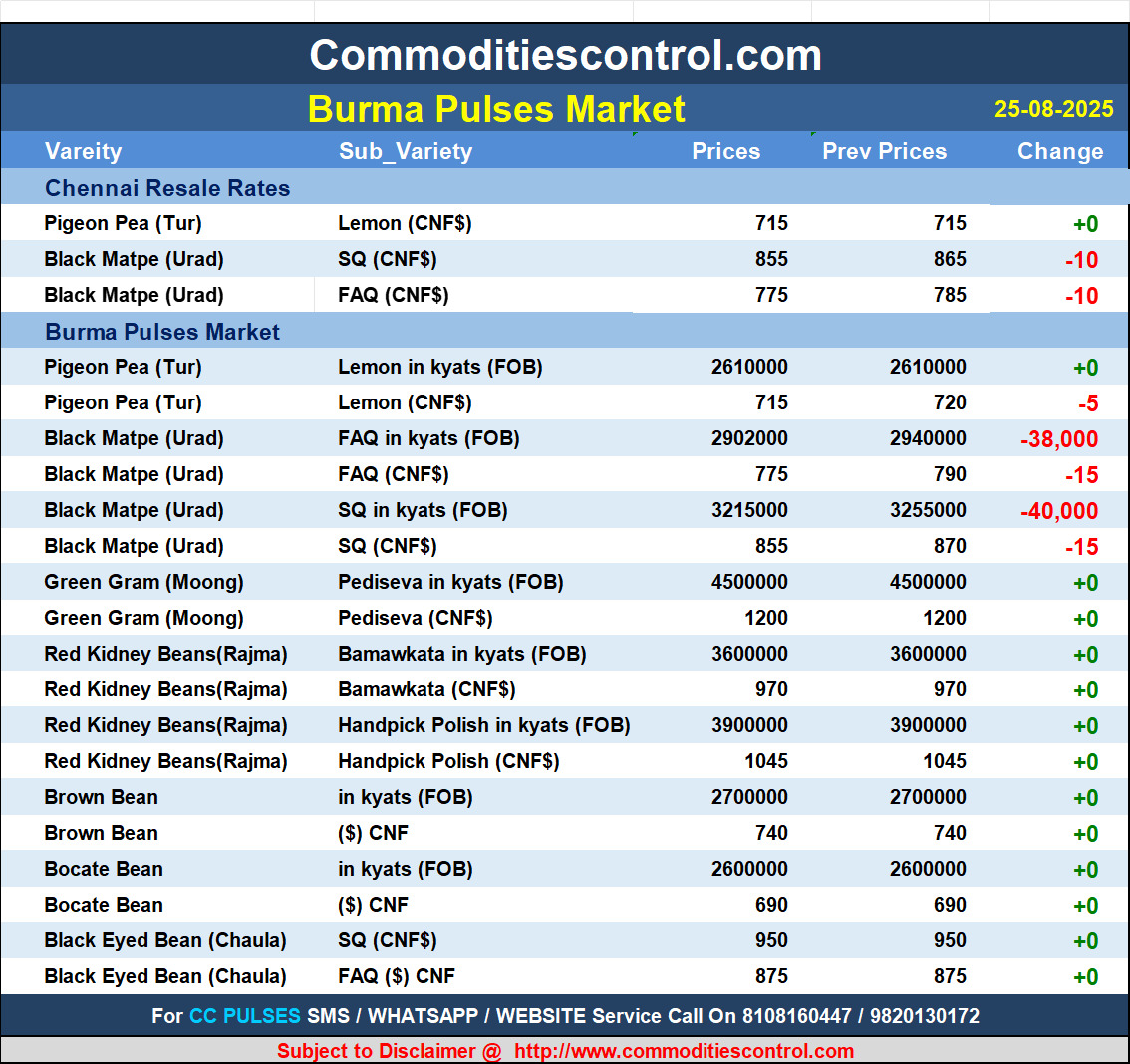The width and height of the screenshot is (1130, 1064).
Task: Select the Pediseva in kyats (FOB) cell
Action: click(x=450, y=582)
